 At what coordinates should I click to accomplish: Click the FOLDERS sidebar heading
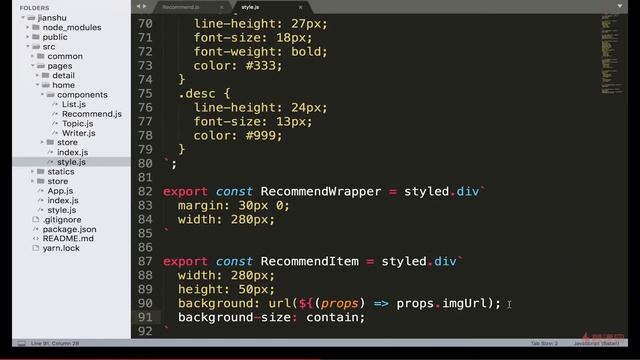click(34, 8)
